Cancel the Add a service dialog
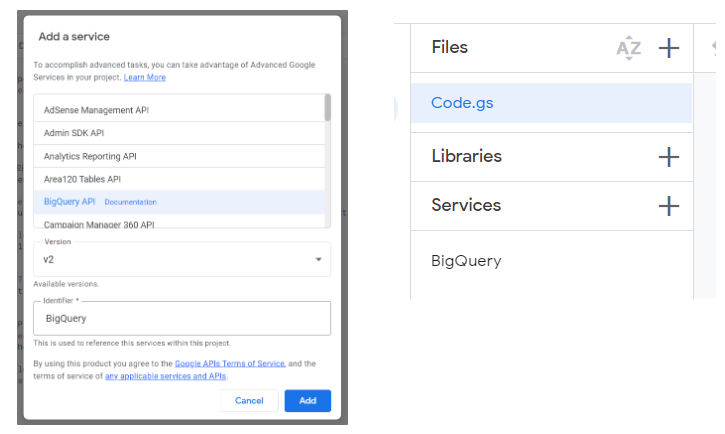This screenshot has height=434, width=725. (249, 401)
